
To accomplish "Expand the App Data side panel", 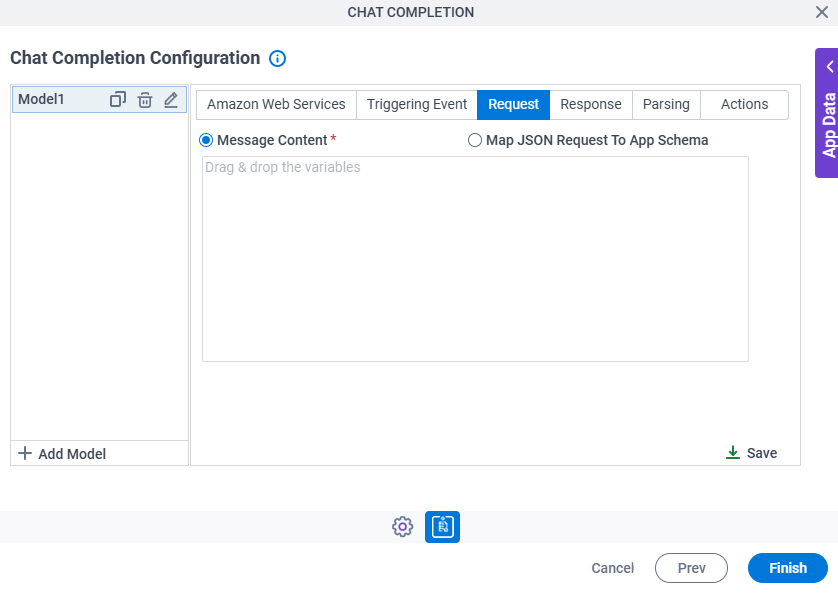I will pyautogui.click(x=827, y=113).
